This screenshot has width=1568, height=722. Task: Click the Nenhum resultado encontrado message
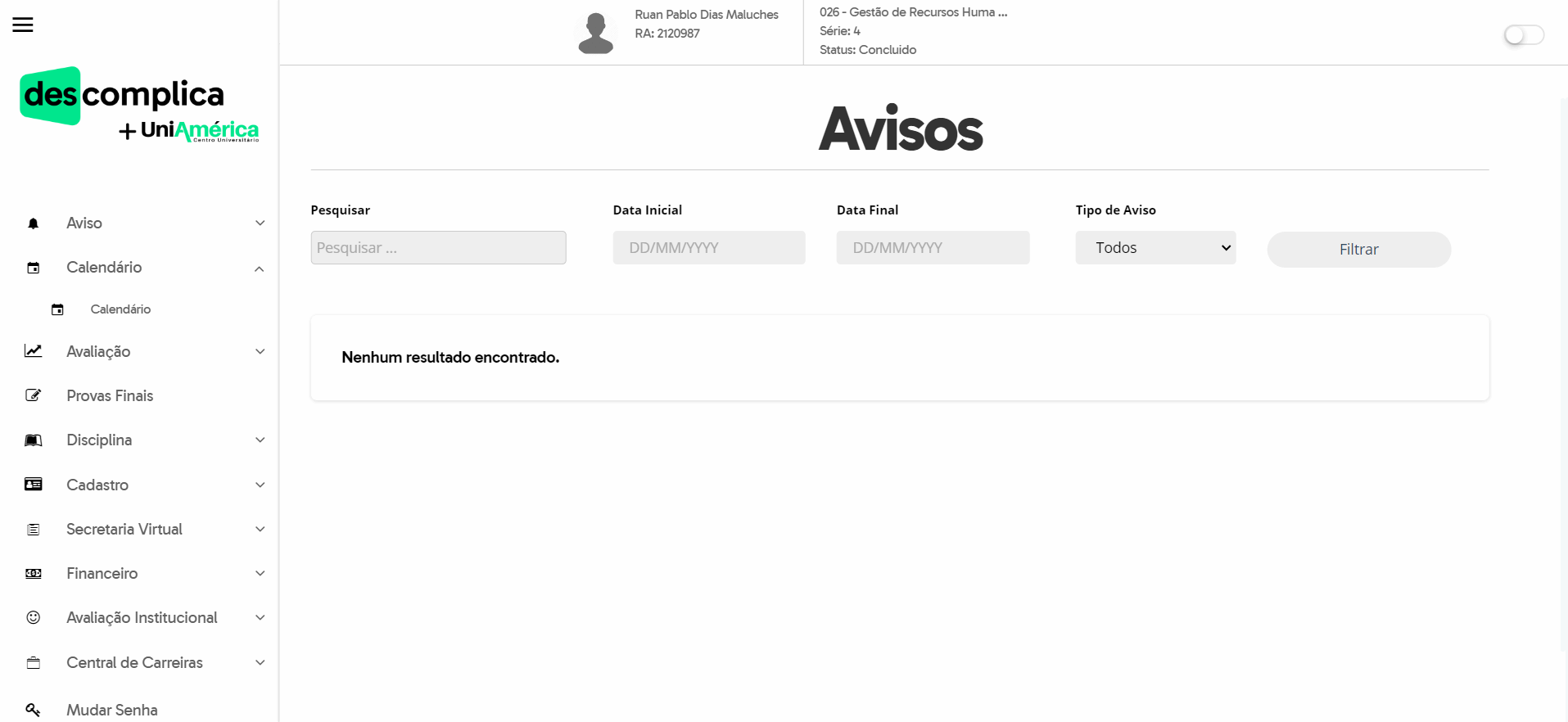point(450,358)
